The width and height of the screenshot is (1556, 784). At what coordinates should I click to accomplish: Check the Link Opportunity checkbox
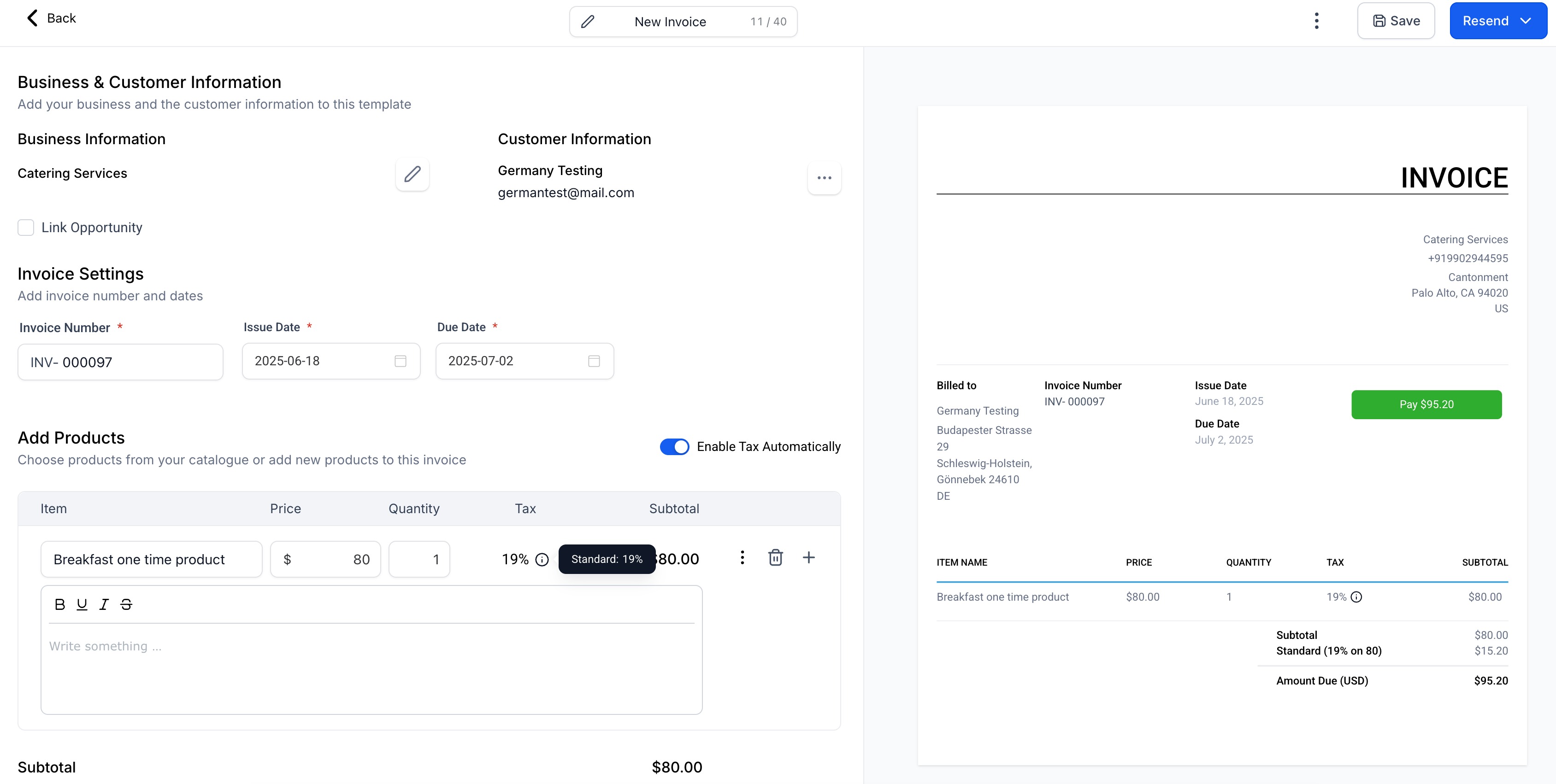pos(26,228)
